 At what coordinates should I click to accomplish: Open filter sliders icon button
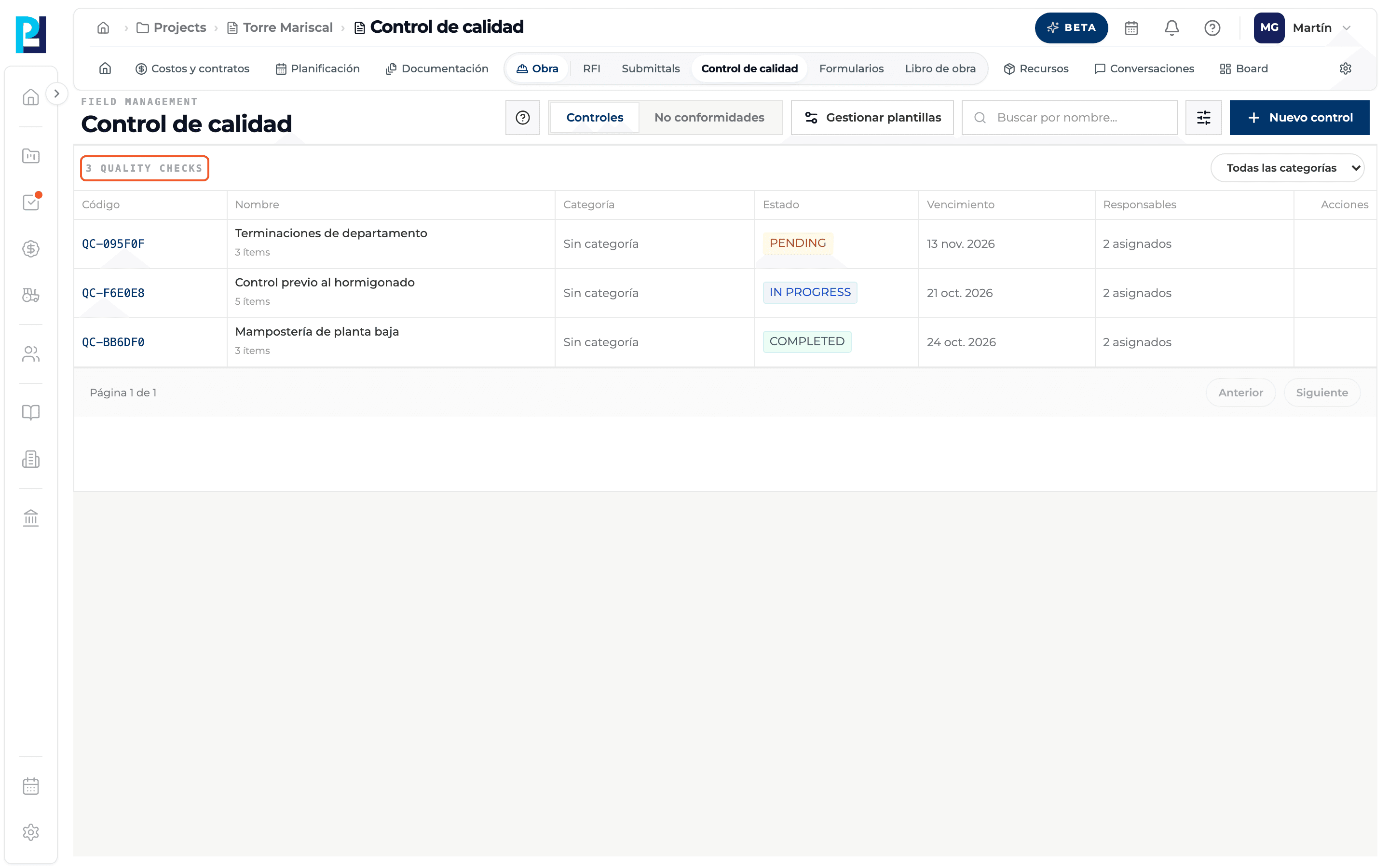[x=1204, y=118]
